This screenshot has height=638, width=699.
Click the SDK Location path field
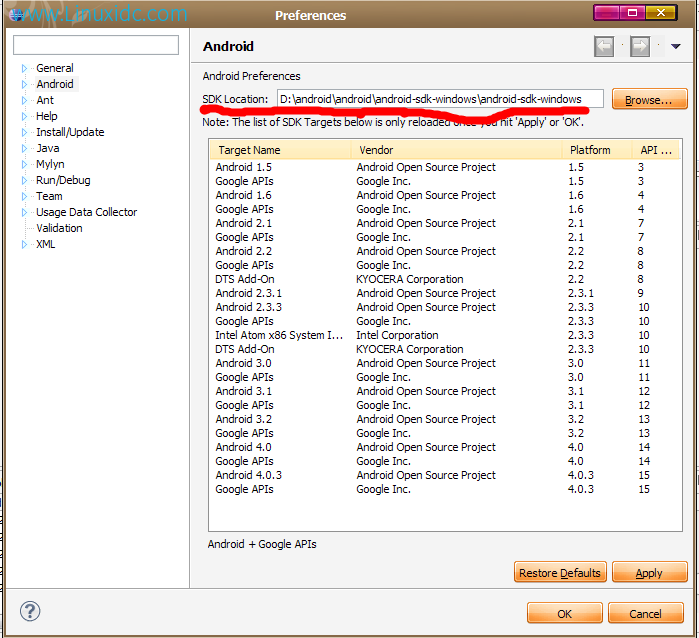point(440,99)
